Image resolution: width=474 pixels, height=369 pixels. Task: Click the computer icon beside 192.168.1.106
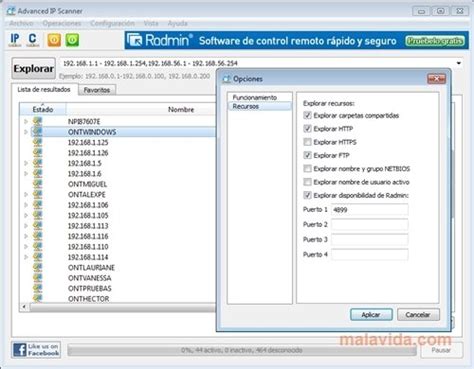tap(37, 205)
